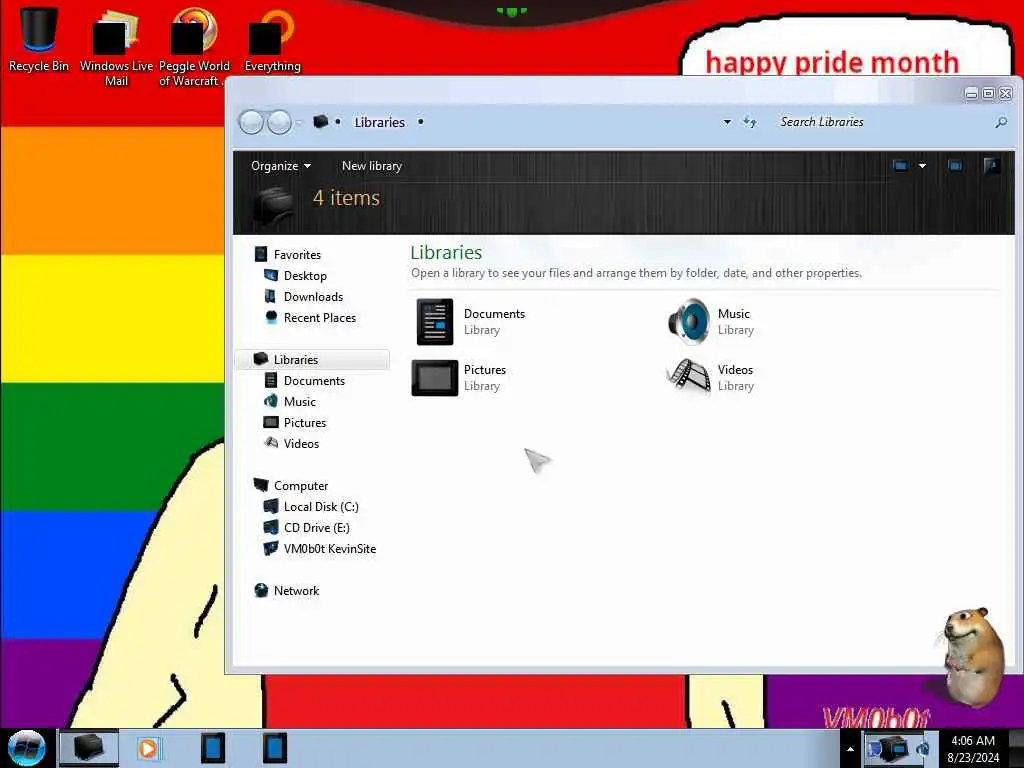The width and height of the screenshot is (1024, 768).
Task: Open the recent pages dropdown arrow
Action: pos(299,122)
